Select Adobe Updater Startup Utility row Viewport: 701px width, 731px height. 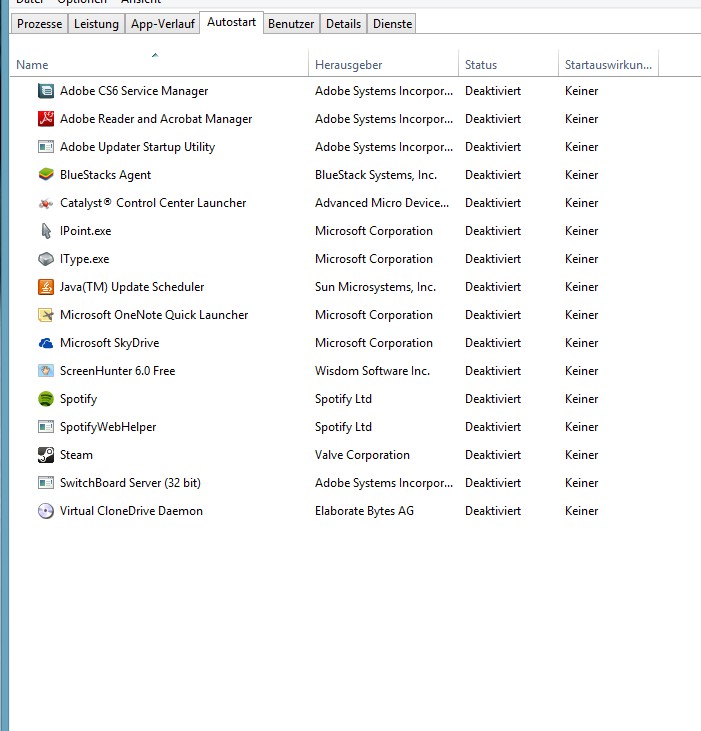(x=137, y=147)
